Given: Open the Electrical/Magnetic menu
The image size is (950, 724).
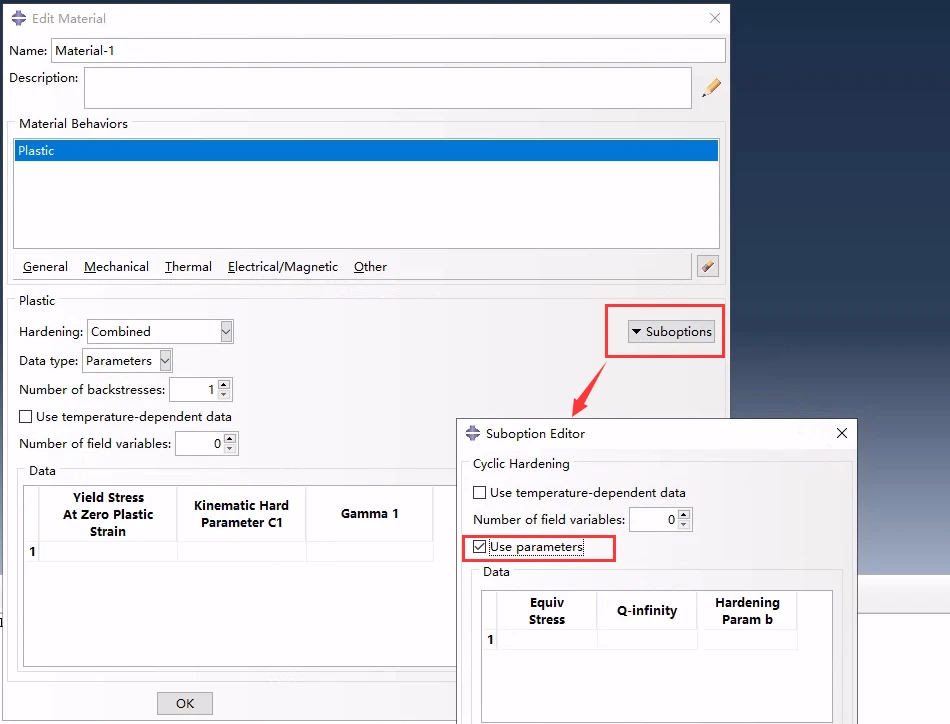Looking at the screenshot, I should pyautogui.click(x=282, y=267).
